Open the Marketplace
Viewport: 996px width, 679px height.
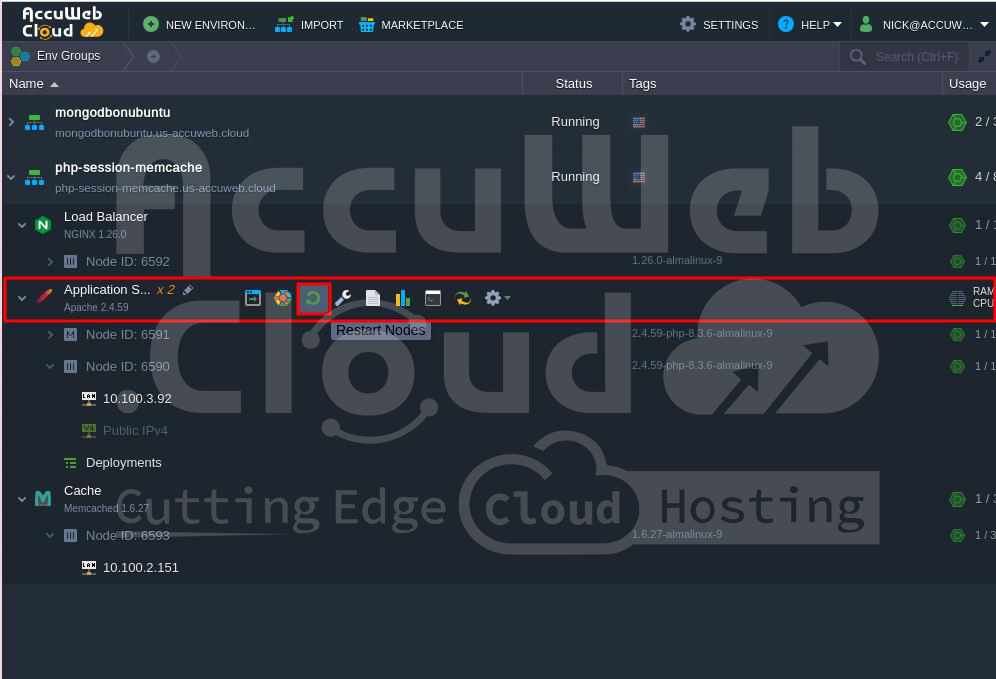click(411, 24)
